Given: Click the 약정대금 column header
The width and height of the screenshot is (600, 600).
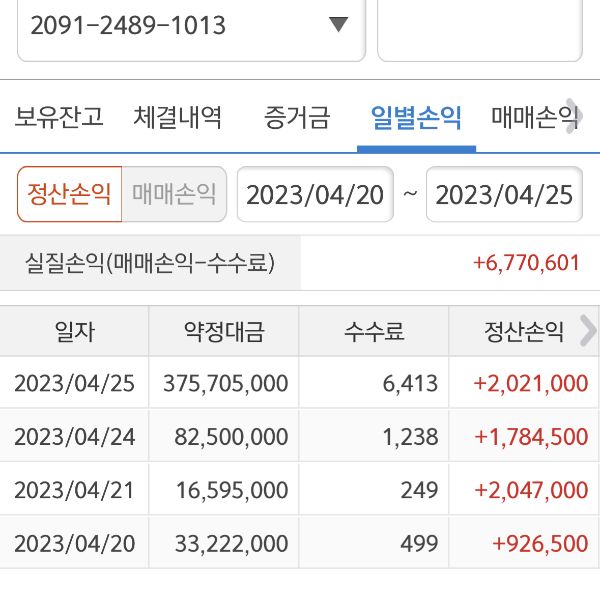Looking at the screenshot, I should tap(224, 332).
